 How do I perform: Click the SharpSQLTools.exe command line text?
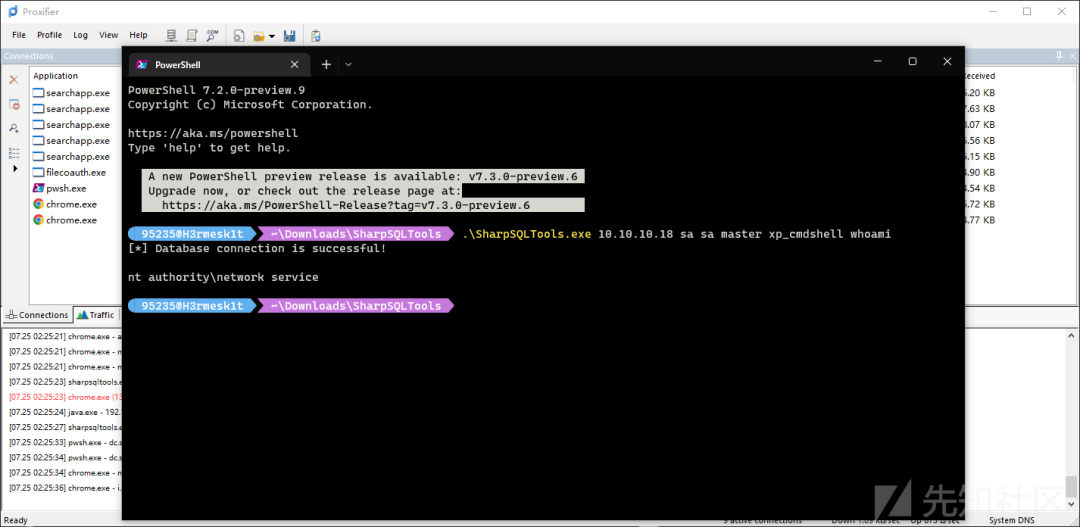coord(676,234)
